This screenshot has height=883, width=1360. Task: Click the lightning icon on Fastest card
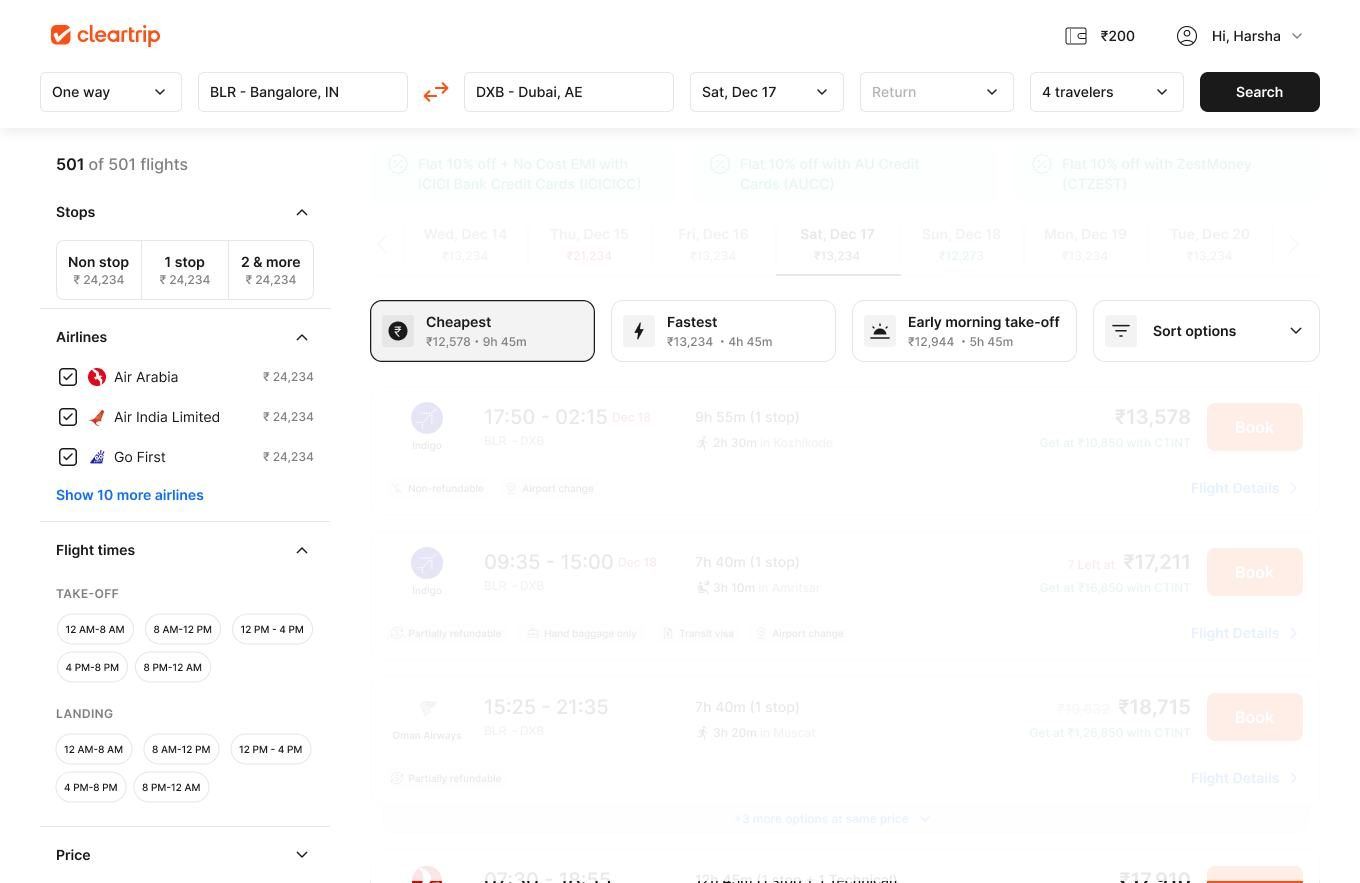click(639, 331)
